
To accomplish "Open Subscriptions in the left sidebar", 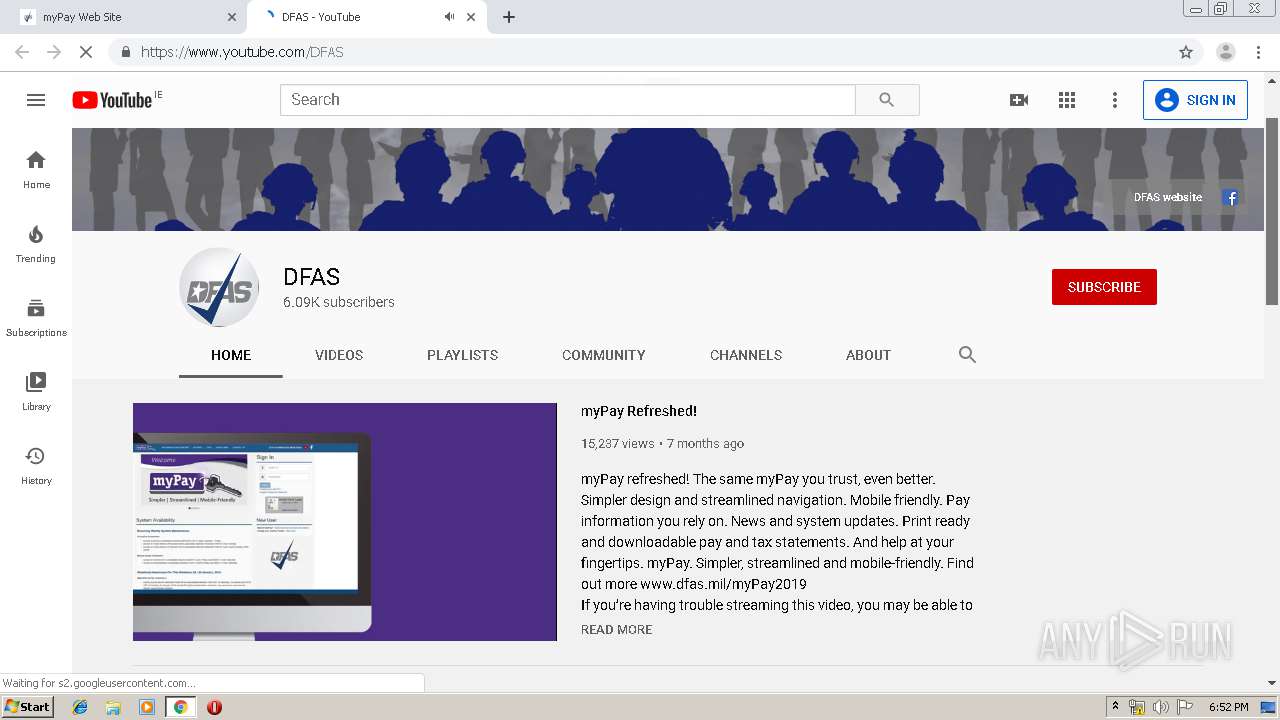I will click(x=36, y=318).
